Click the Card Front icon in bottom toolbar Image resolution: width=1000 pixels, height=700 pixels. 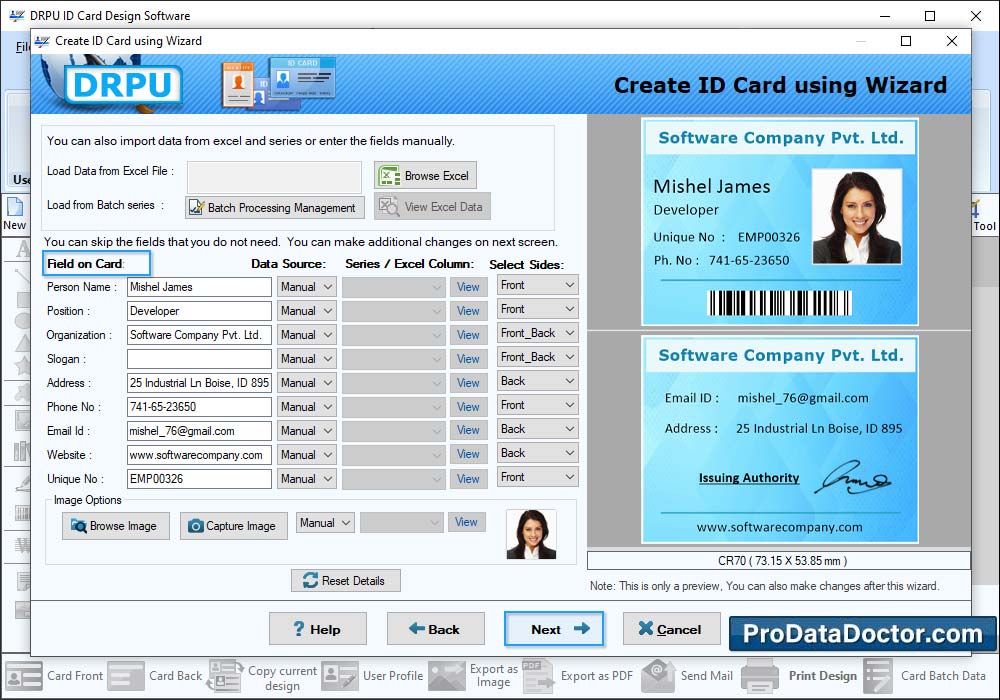pos(24,676)
